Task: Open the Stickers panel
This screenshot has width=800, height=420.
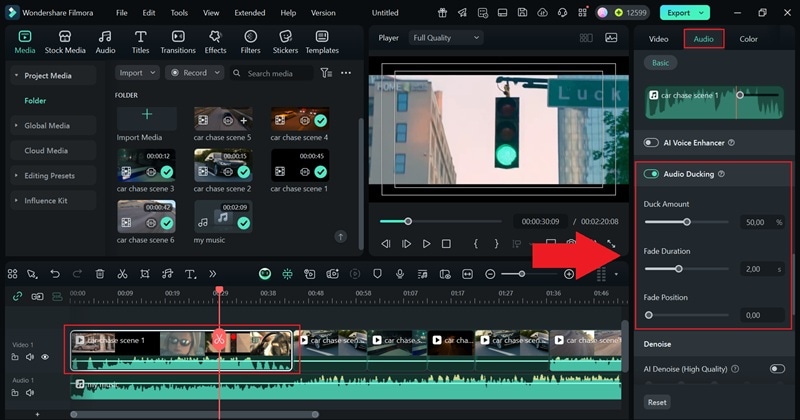Action: (285, 41)
